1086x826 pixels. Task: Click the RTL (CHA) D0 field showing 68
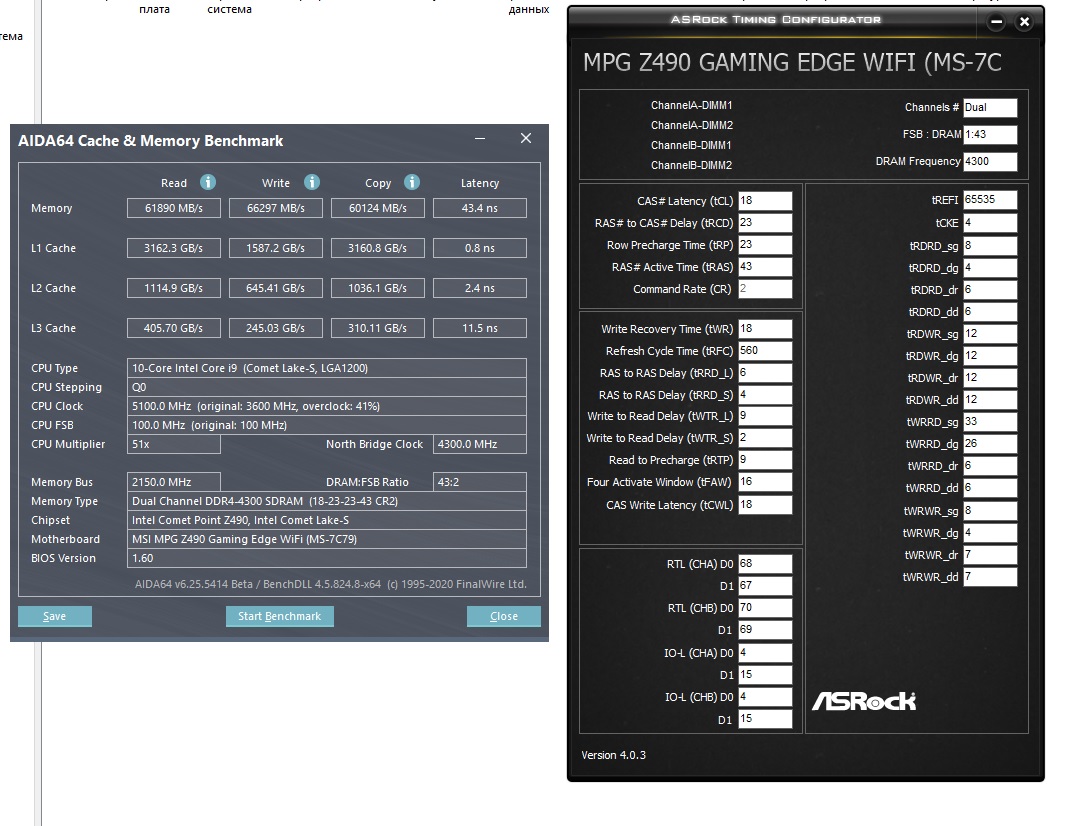pyautogui.click(x=765, y=564)
